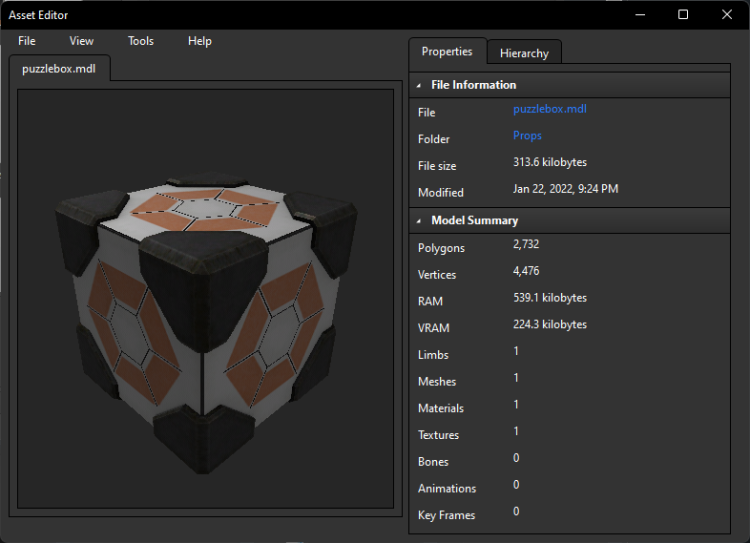Click the Limbs label
This screenshot has width=750, height=543.
tap(433, 355)
